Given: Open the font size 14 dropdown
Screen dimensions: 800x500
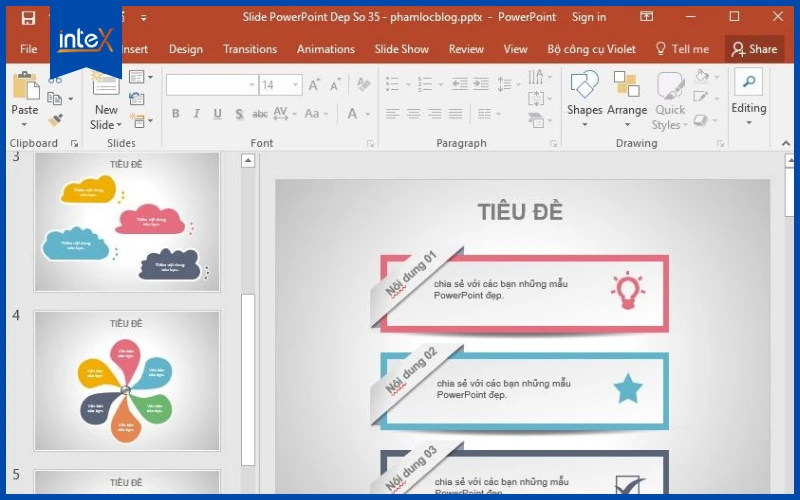Looking at the screenshot, I should coord(295,85).
